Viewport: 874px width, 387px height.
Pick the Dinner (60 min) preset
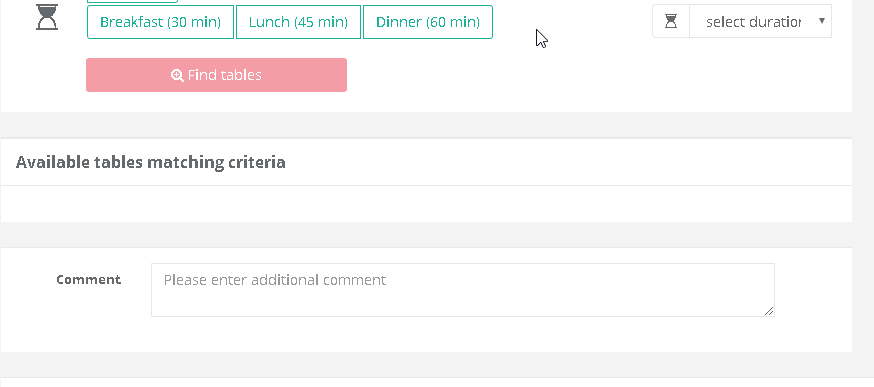point(428,22)
